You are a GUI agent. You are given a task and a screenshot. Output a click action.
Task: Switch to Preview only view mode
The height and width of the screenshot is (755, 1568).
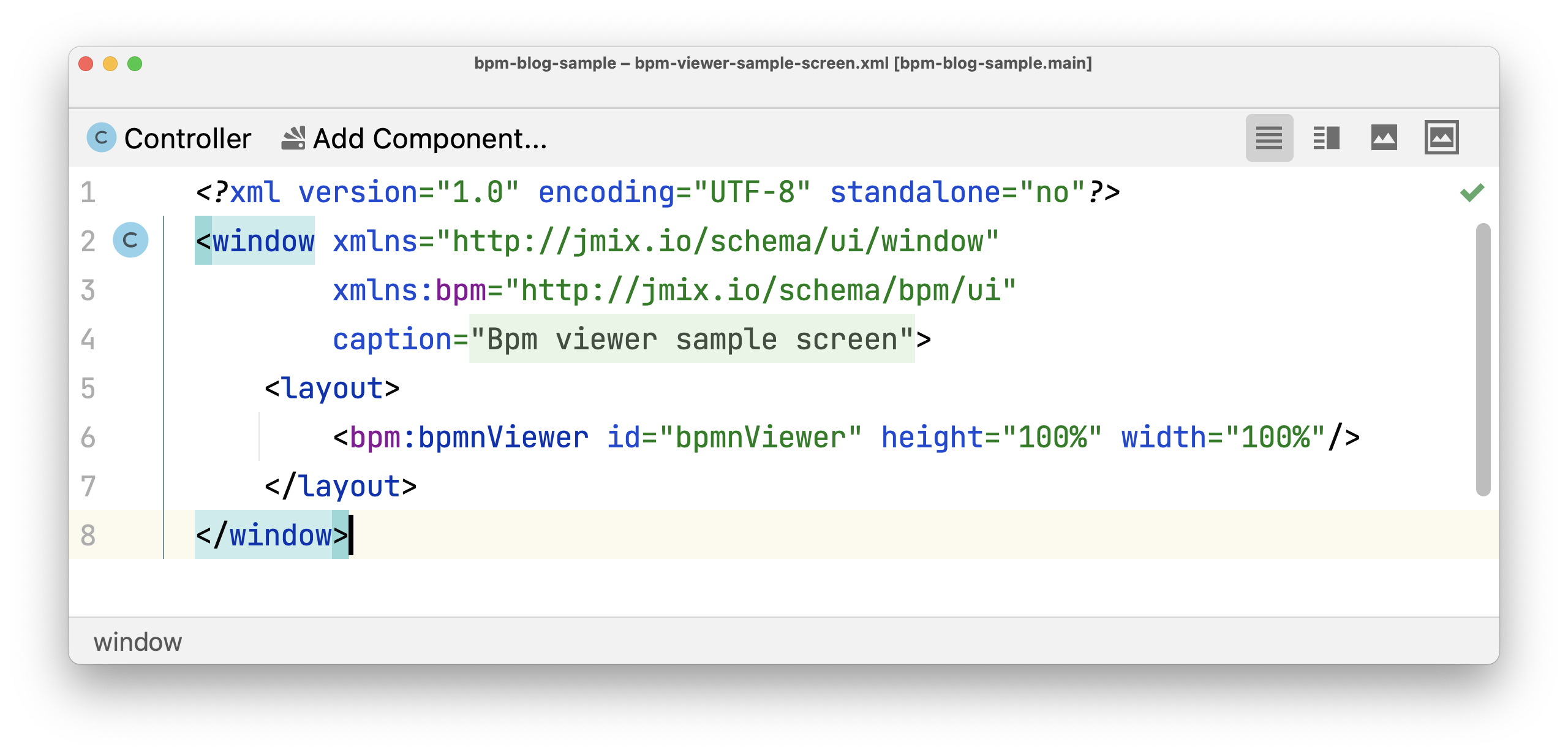tap(1384, 138)
